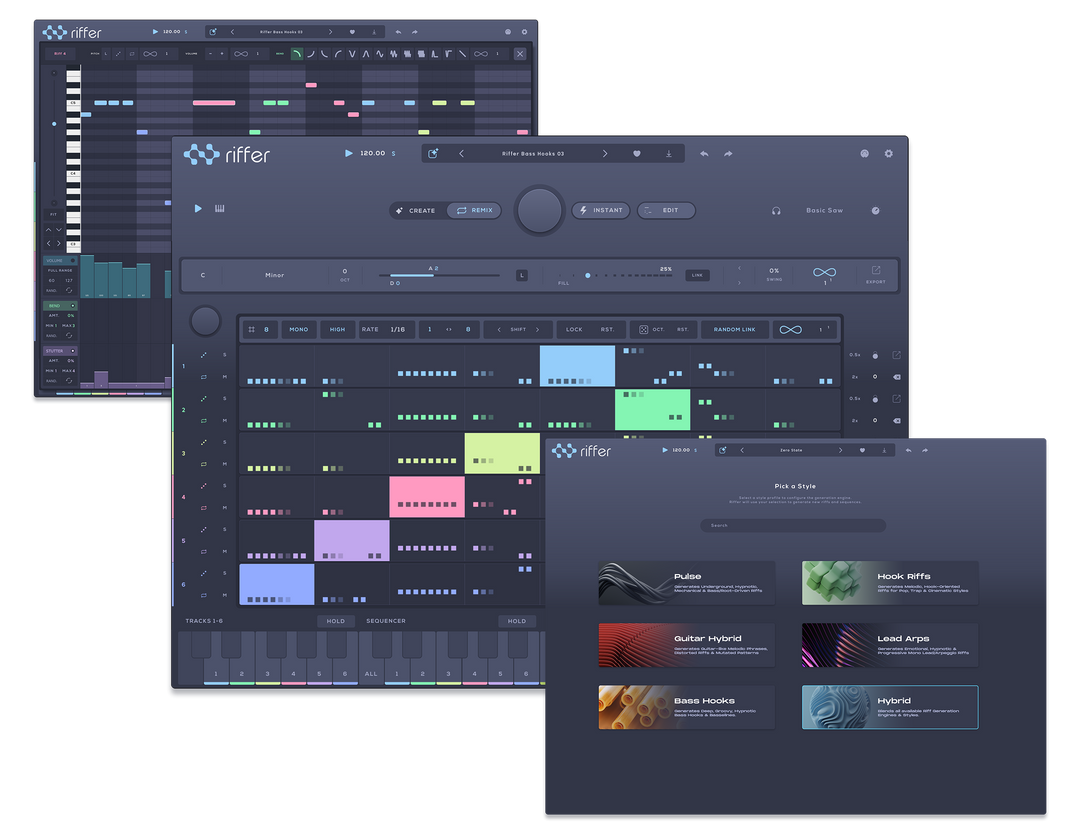Image resolution: width=1080 pixels, height=834 pixels.
Task: Open the Minor scale selector
Action: click(274, 275)
